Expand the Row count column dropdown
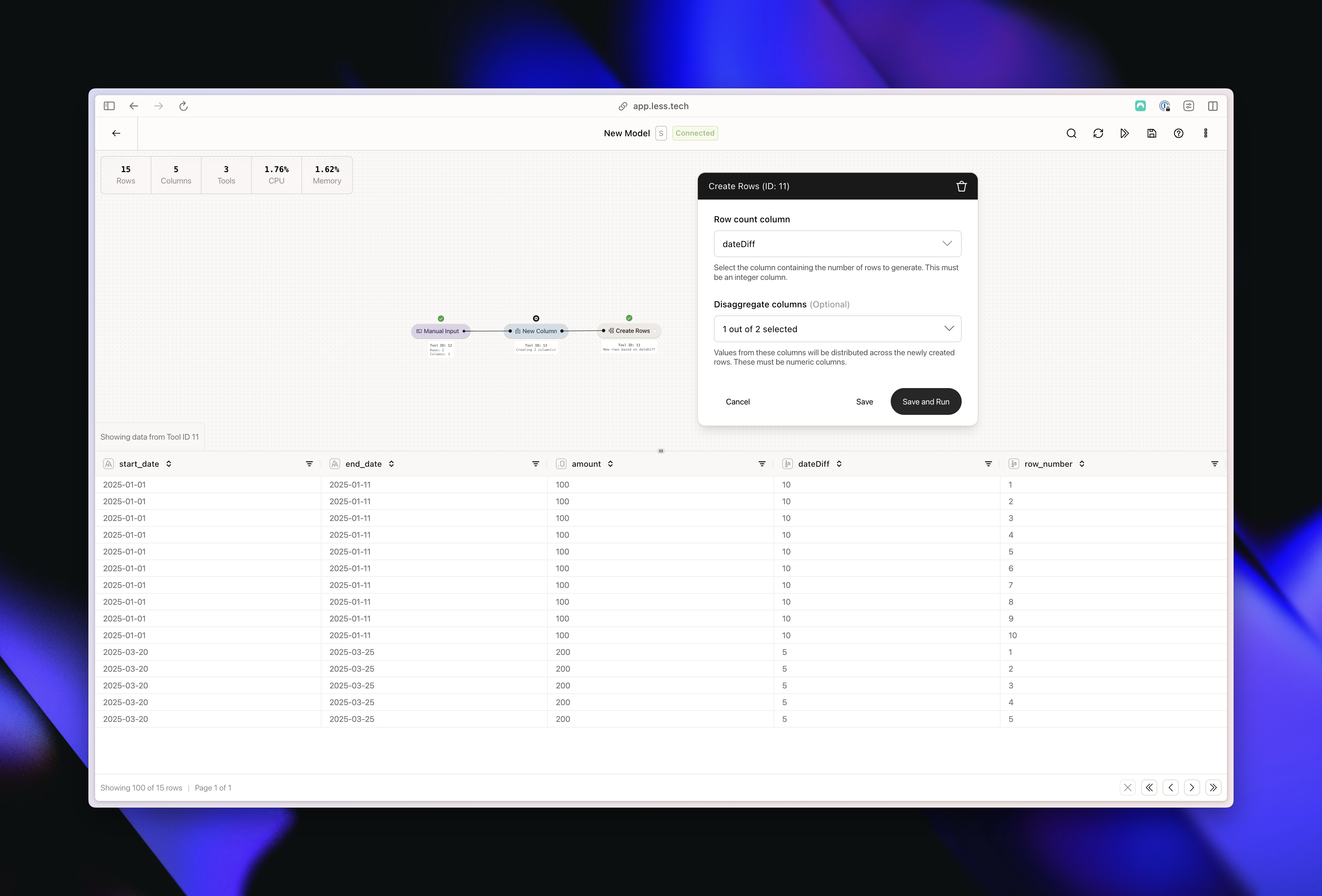1322x896 pixels. [837, 243]
